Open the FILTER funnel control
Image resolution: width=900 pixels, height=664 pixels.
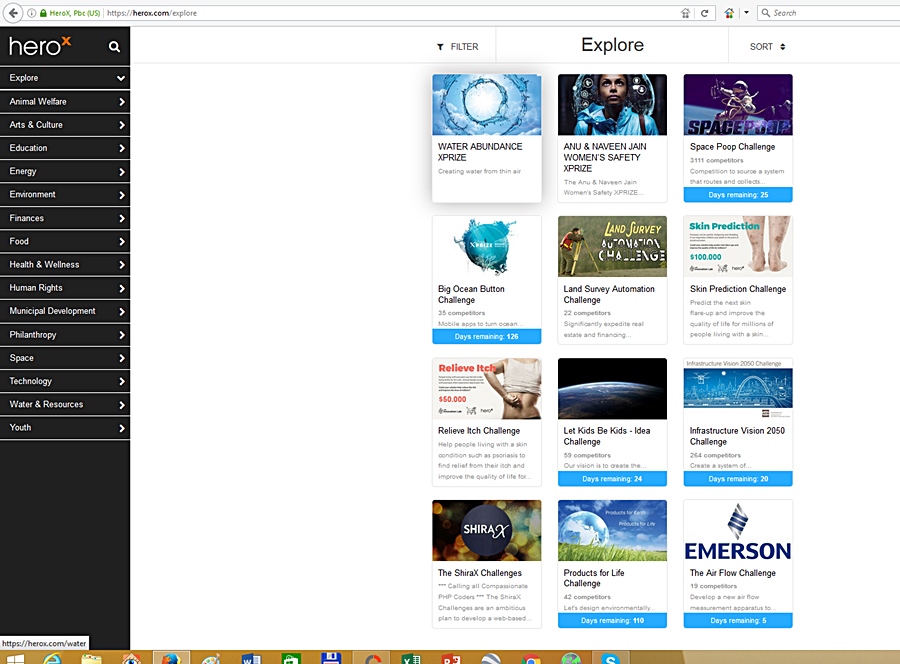click(457, 46)
